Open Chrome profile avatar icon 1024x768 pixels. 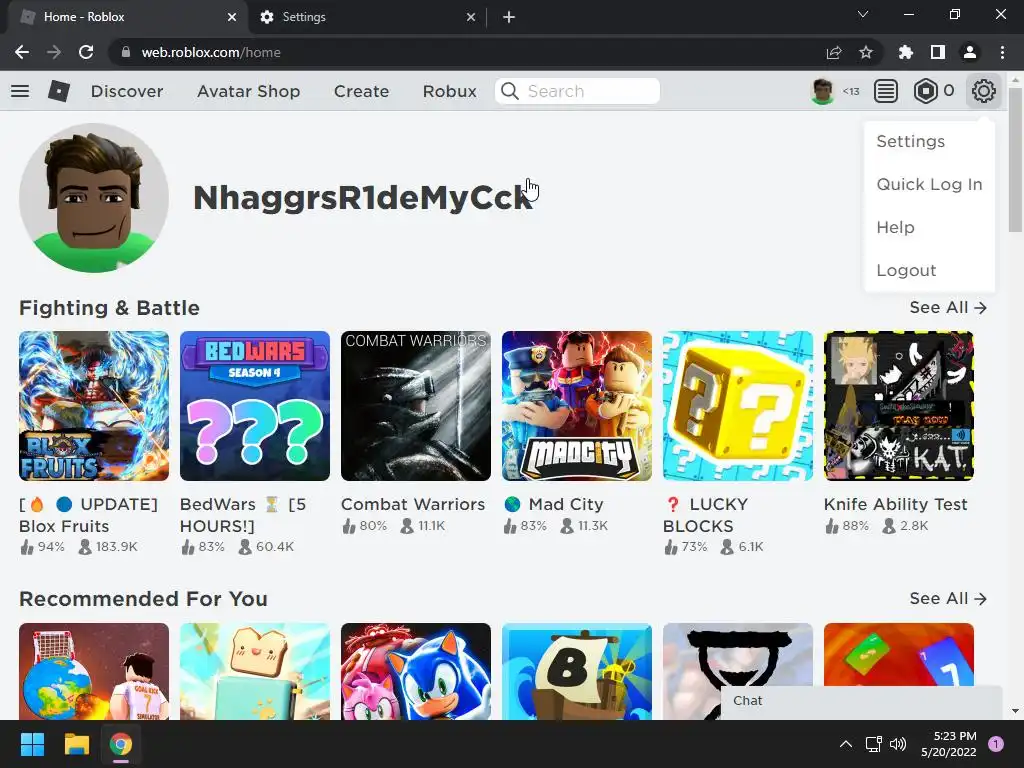tap(970, 52)
